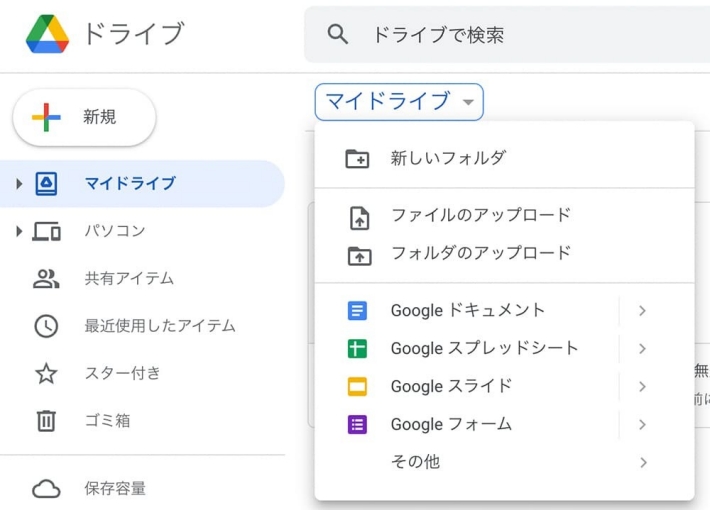Open パソコン in the sidebar
The image size is (710, 510).
point(142,231)
